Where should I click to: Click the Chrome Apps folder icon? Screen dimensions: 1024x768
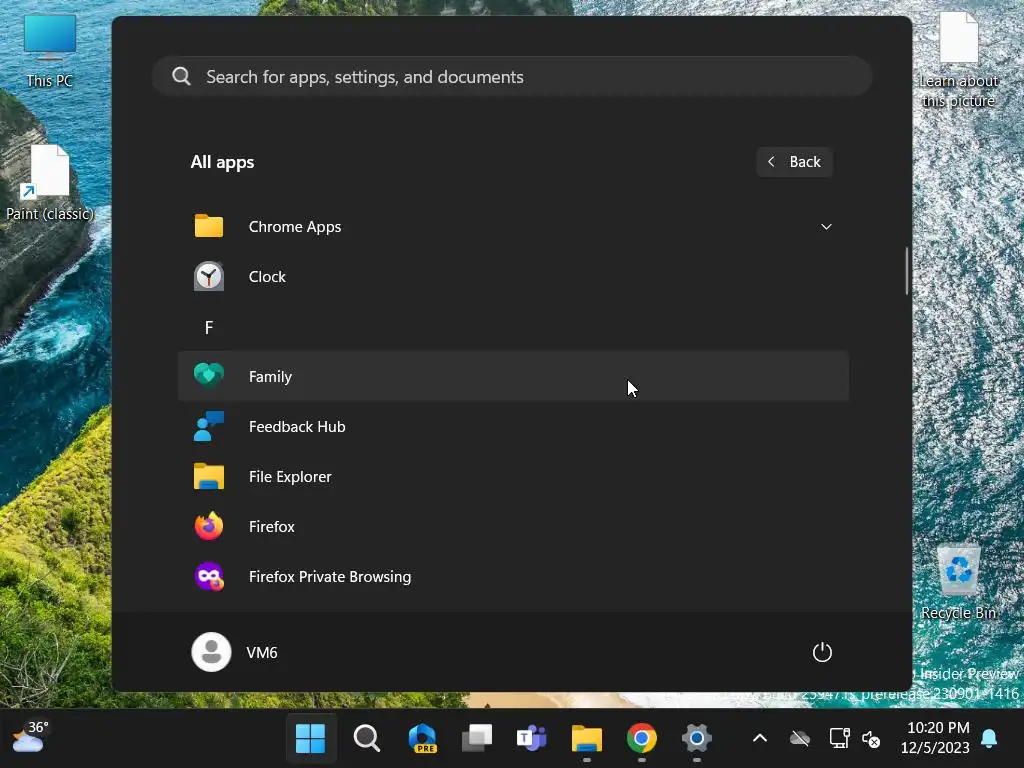[209, 226]
